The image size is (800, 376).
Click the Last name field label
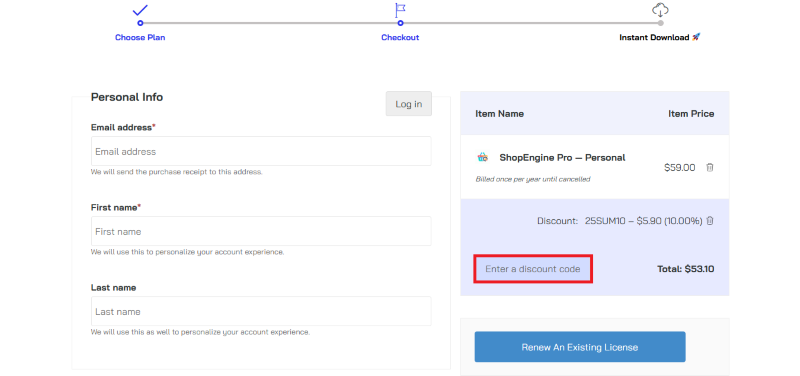[x=113, y=287]
